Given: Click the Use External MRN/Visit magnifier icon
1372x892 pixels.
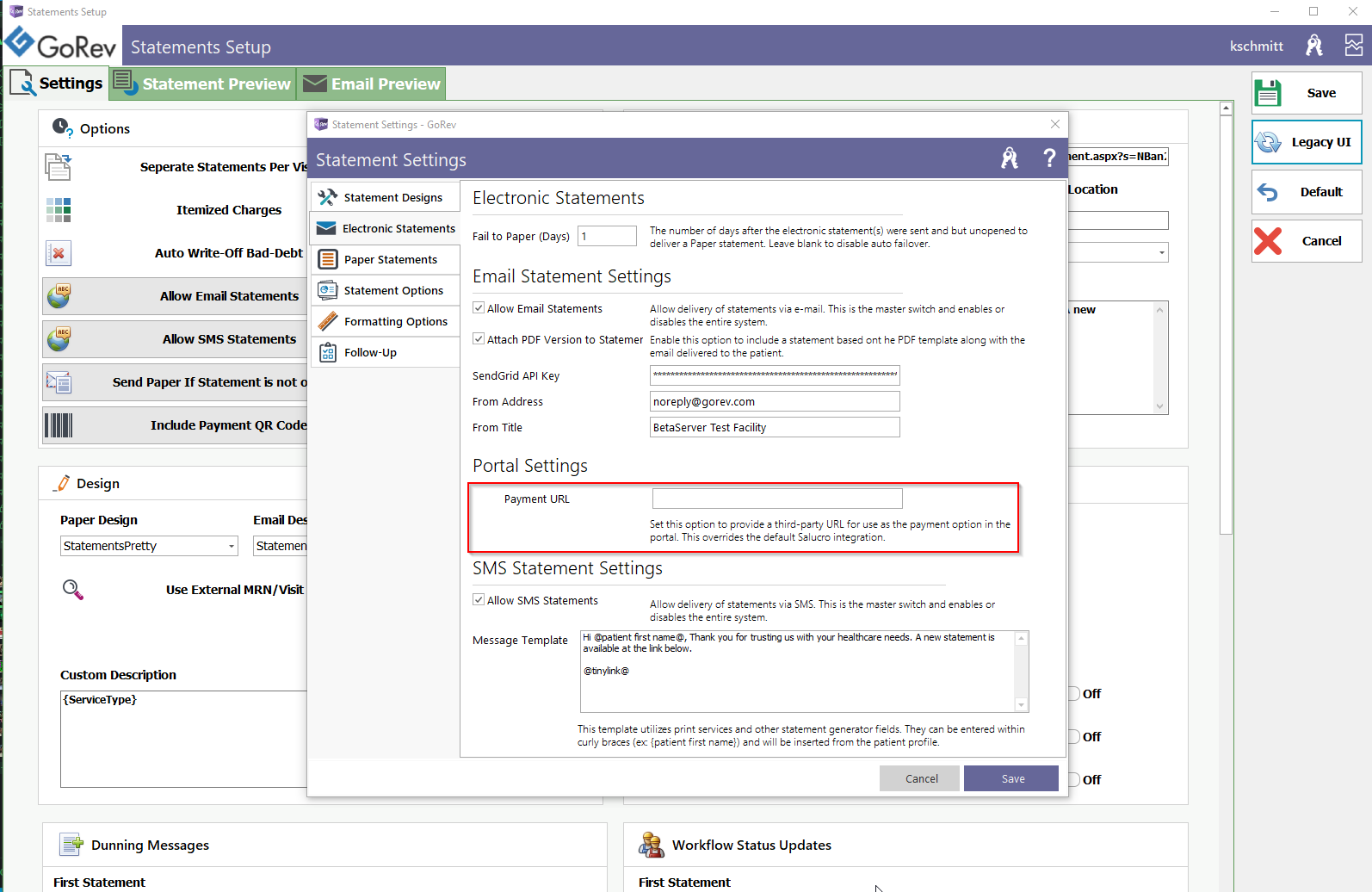Looking at the screenshot, I should (x=73, y=590).
